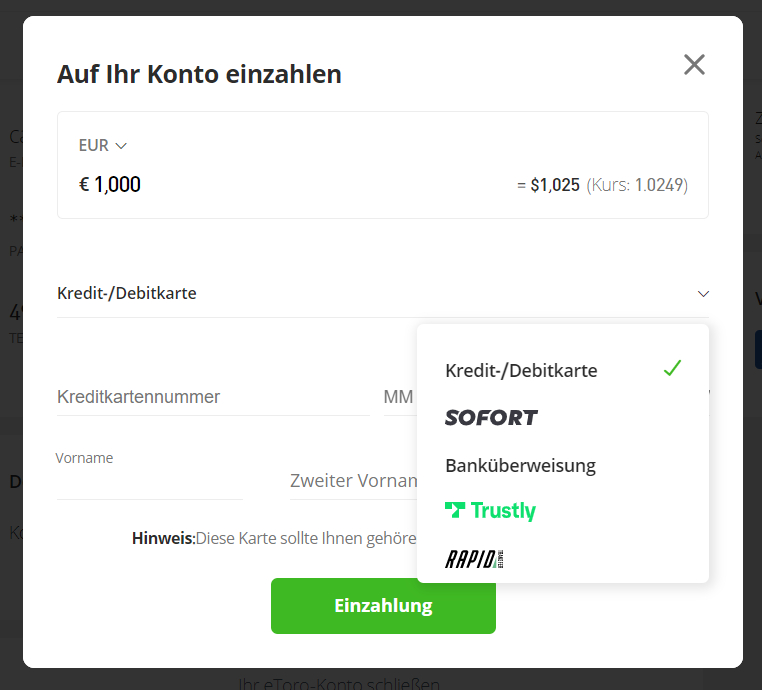Pick the Rapid Transfer logo option
This screenshot has height=690, width=762.
pos(474,559)
